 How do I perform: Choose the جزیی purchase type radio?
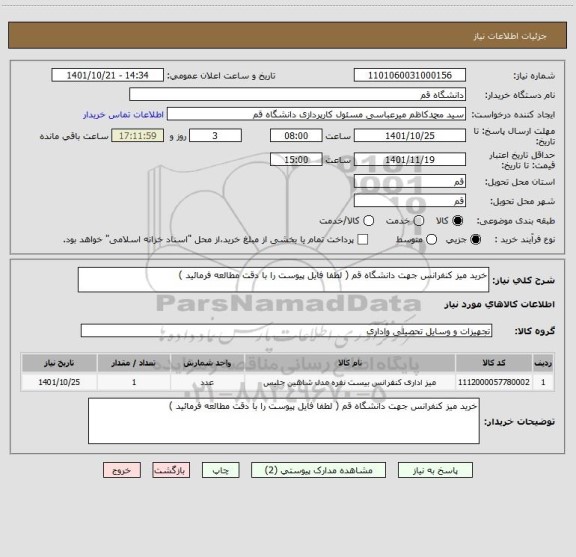(476, 240)
